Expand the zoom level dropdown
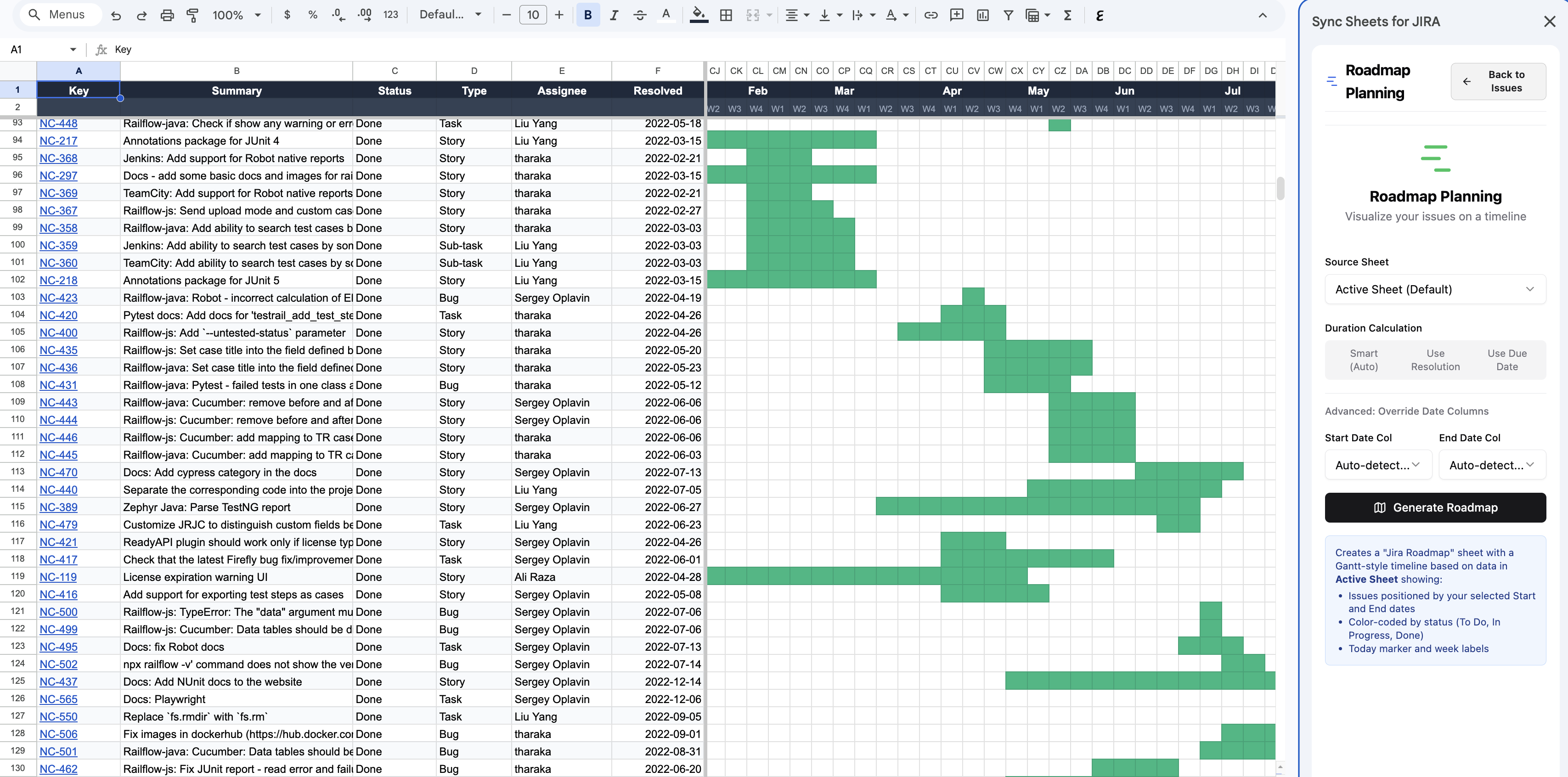Viewport: 1568px width, 777px height. click(x=258, y=15)
